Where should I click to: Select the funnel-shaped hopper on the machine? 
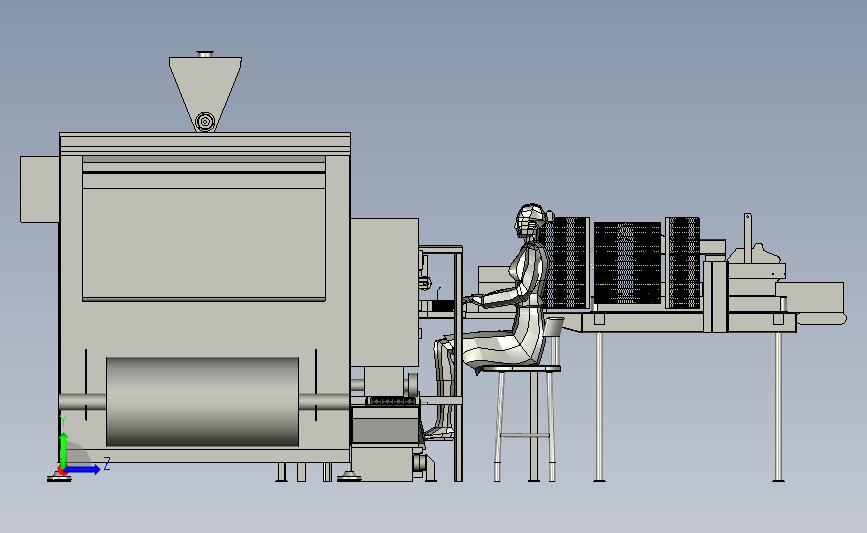(x=205, y=94)
